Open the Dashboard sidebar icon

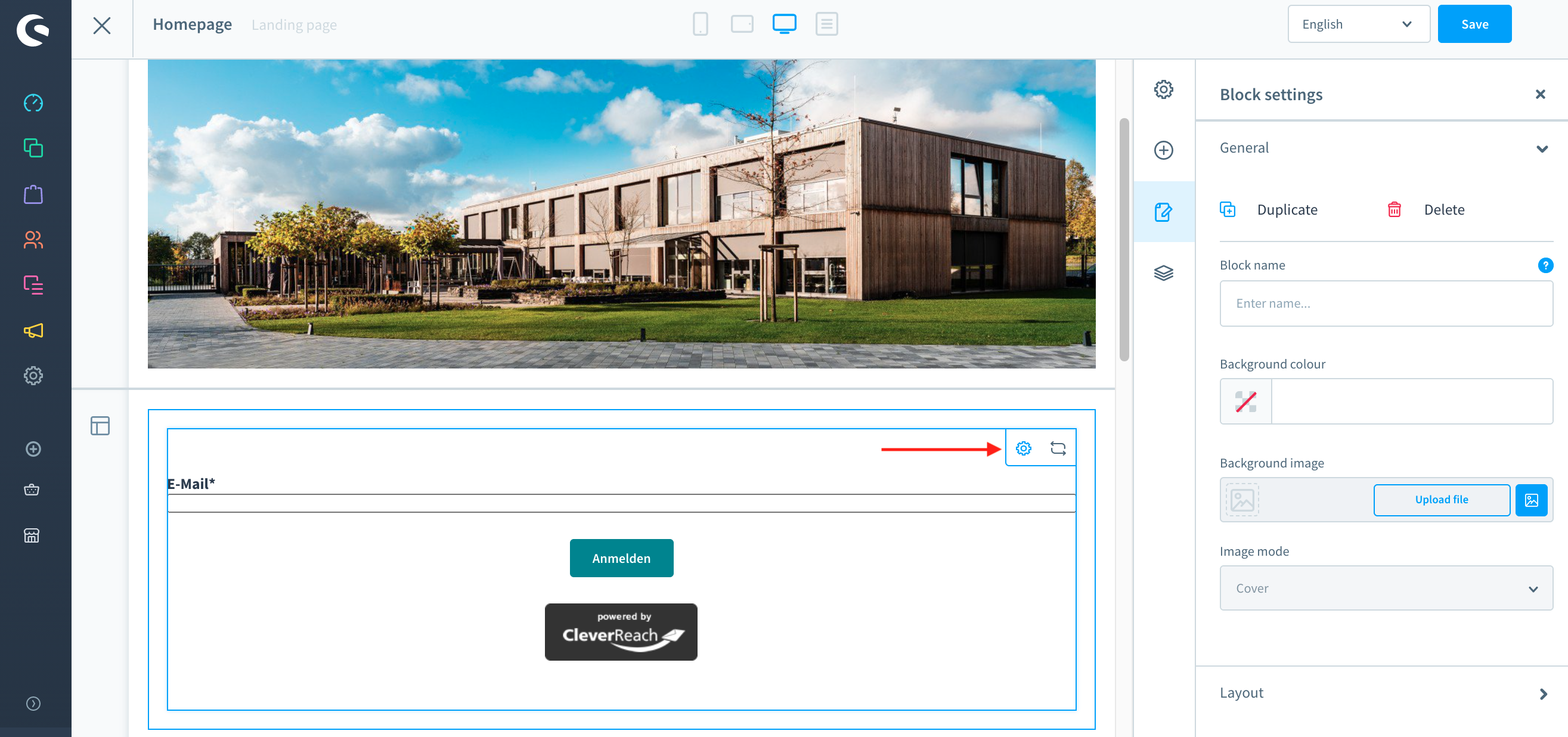(x=33, y=103)
